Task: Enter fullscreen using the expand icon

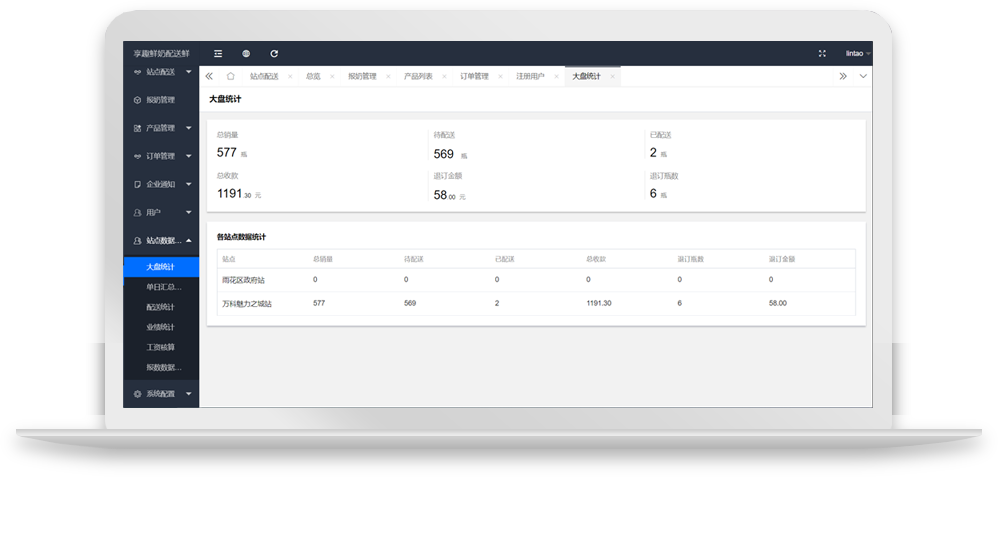Action: [822, 54]
